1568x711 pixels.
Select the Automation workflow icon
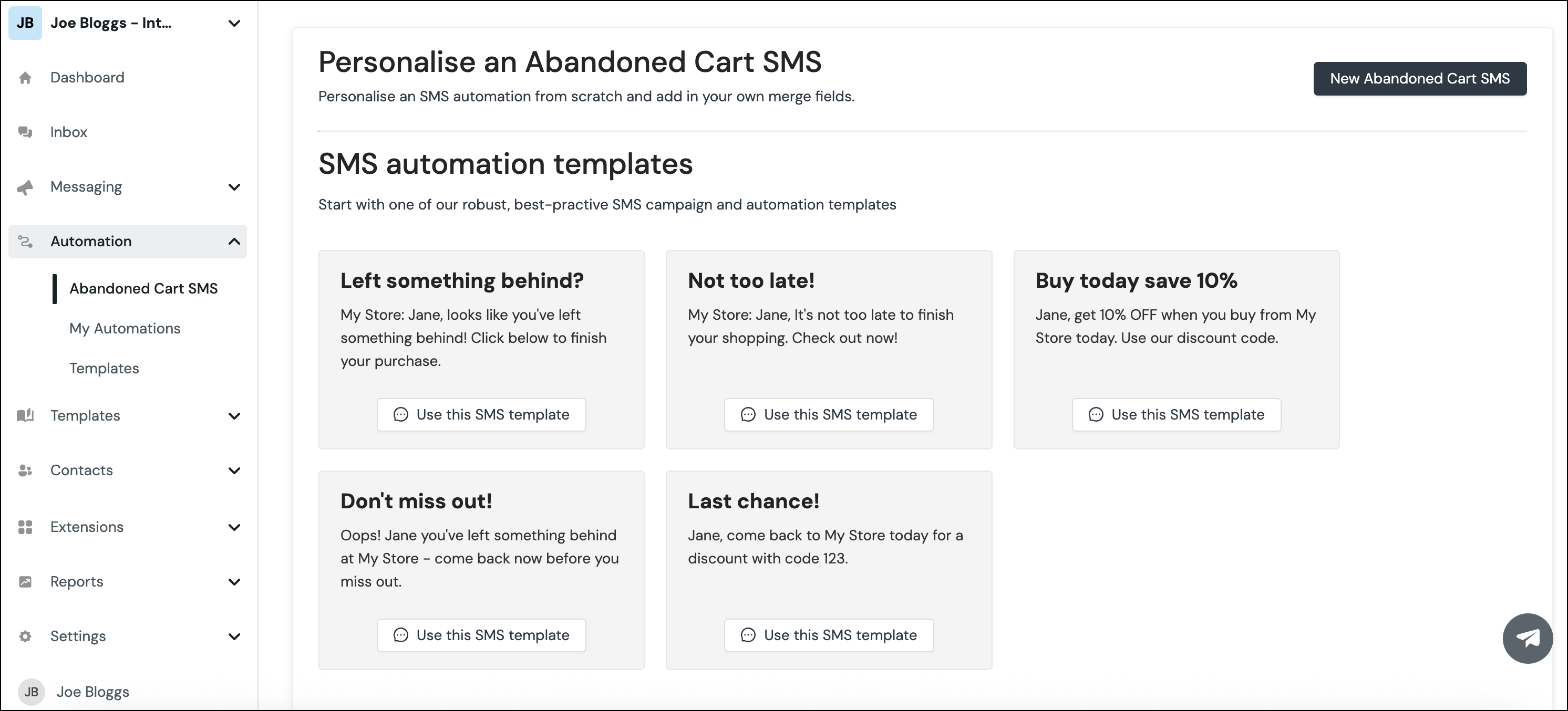coord(26,242)
